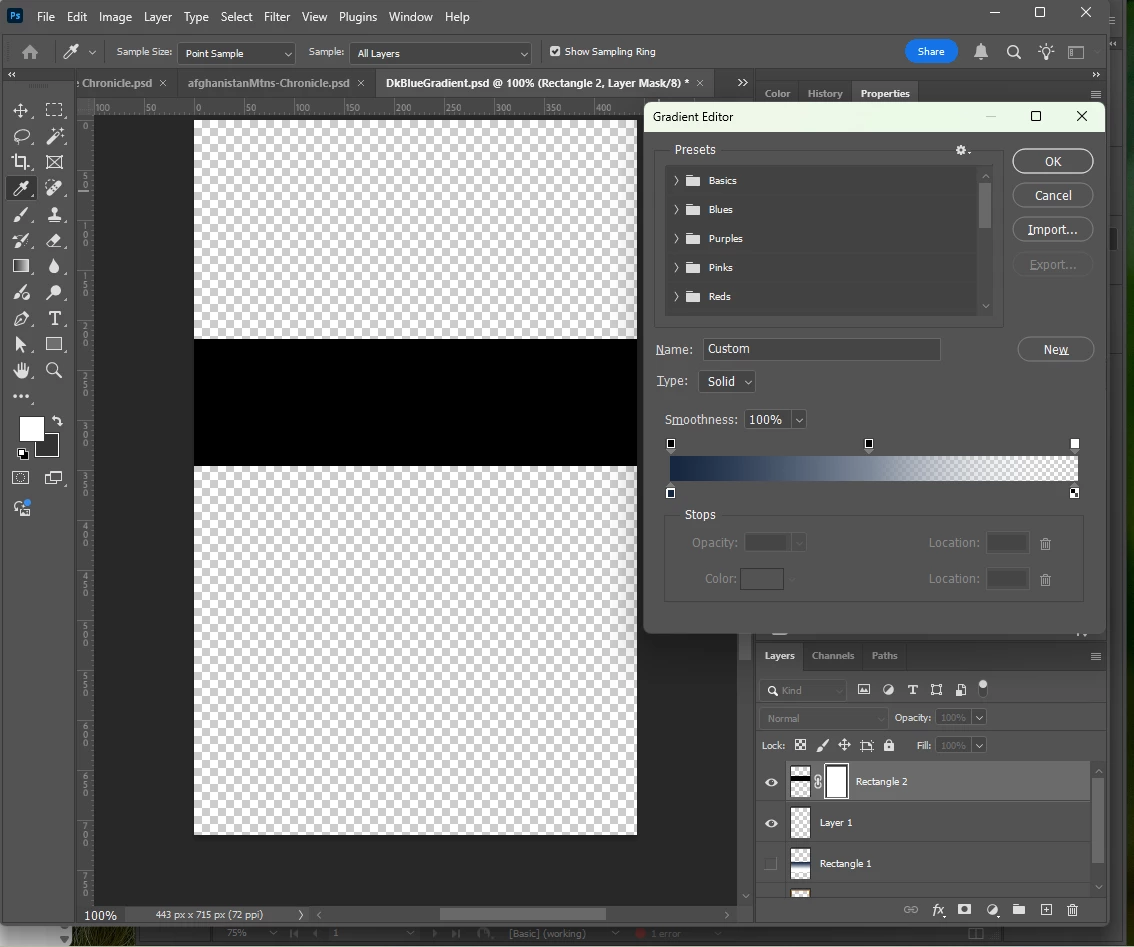Toggle the layer filter on/off switch
This screenshot has height=947, width=1134.
[983, 687]
